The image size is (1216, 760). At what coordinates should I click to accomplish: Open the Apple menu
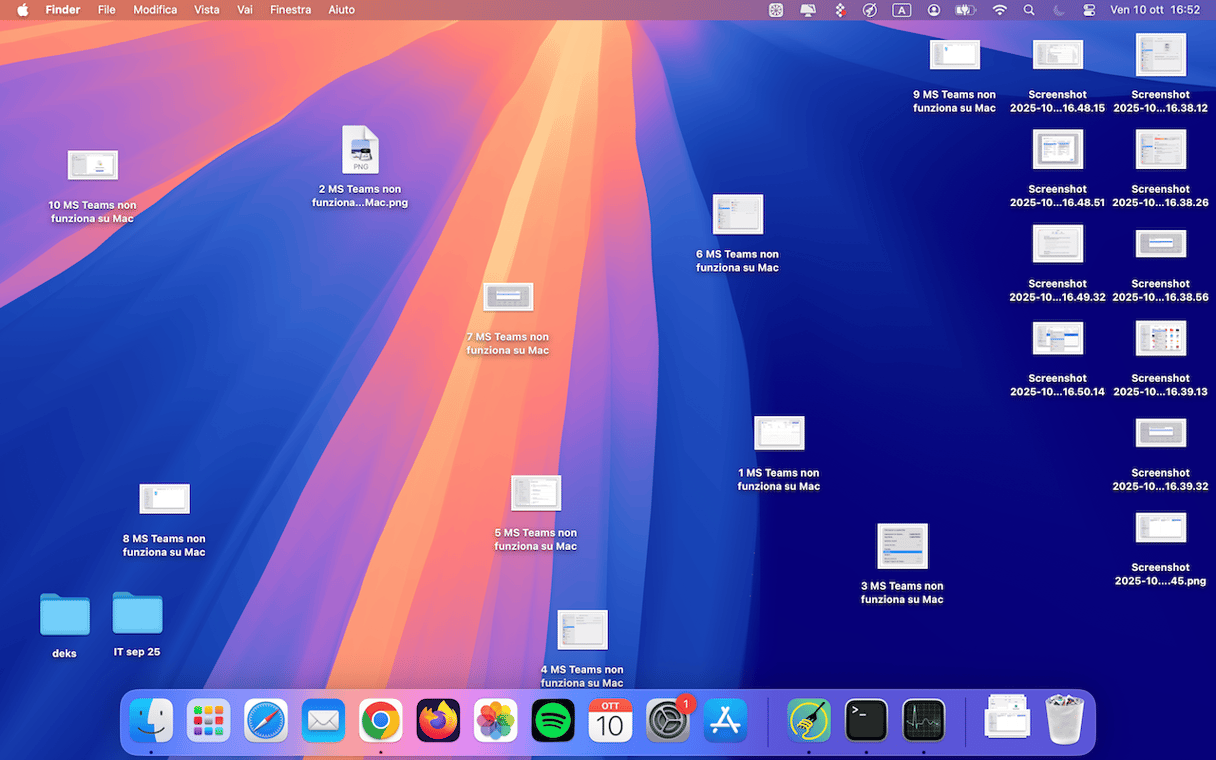[x=22, y=10]
